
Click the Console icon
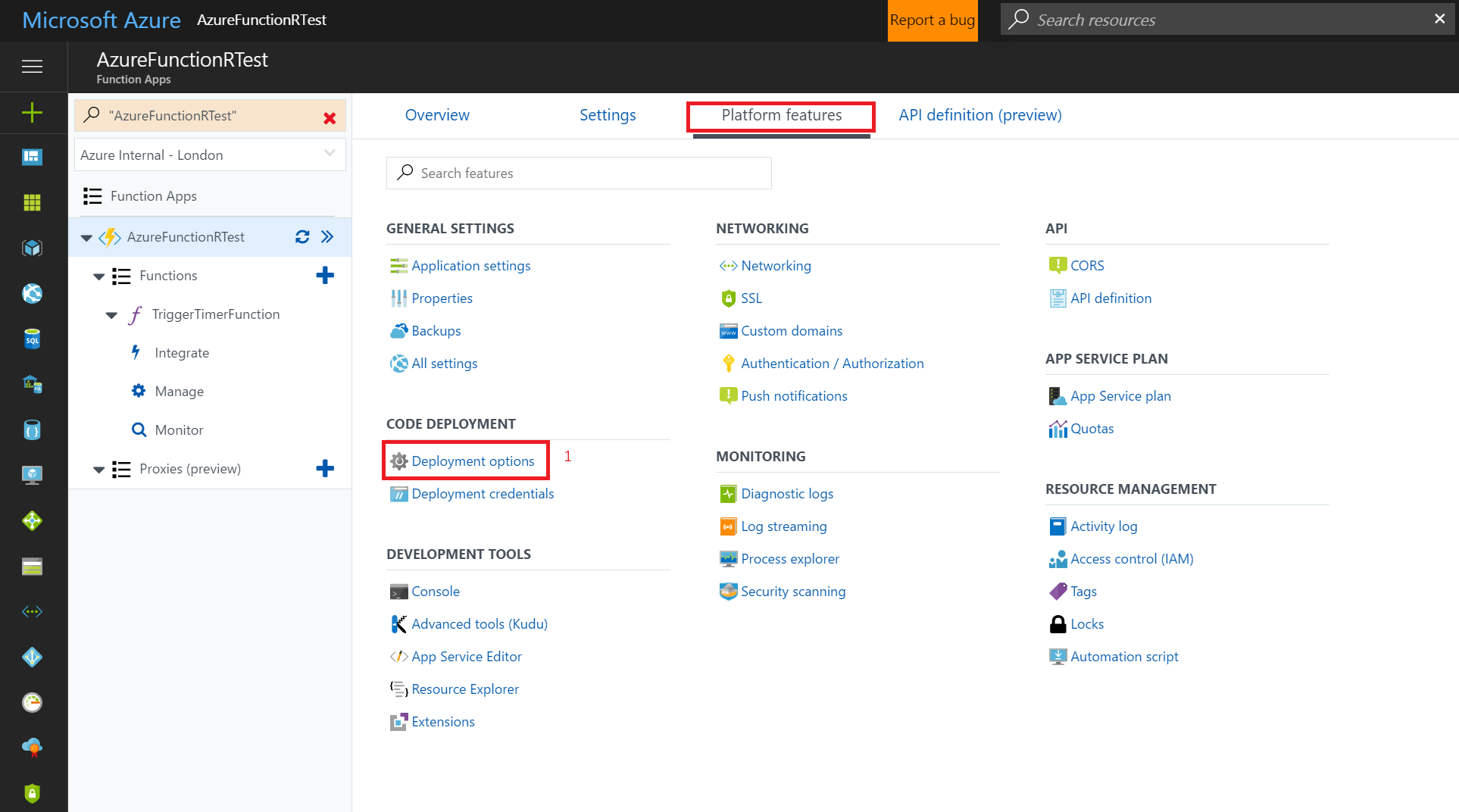tap(398, 592)
